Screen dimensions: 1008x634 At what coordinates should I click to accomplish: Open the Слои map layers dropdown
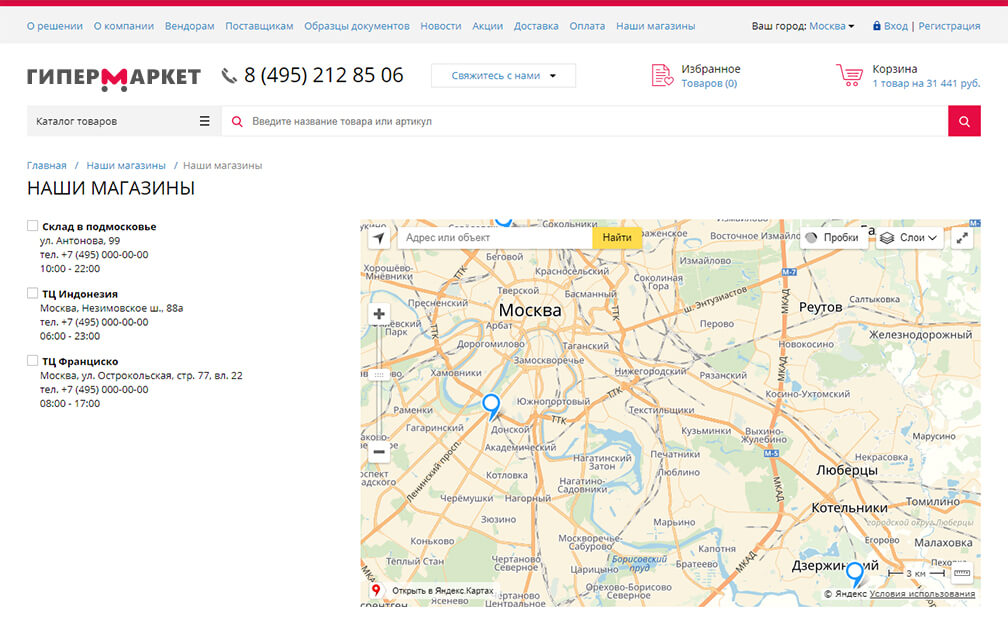point(908,238)
